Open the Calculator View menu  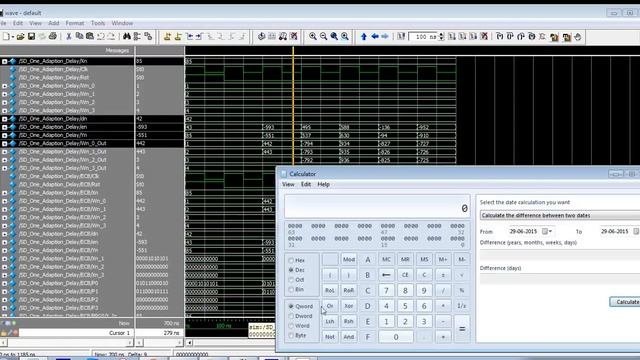coord(288,184)
